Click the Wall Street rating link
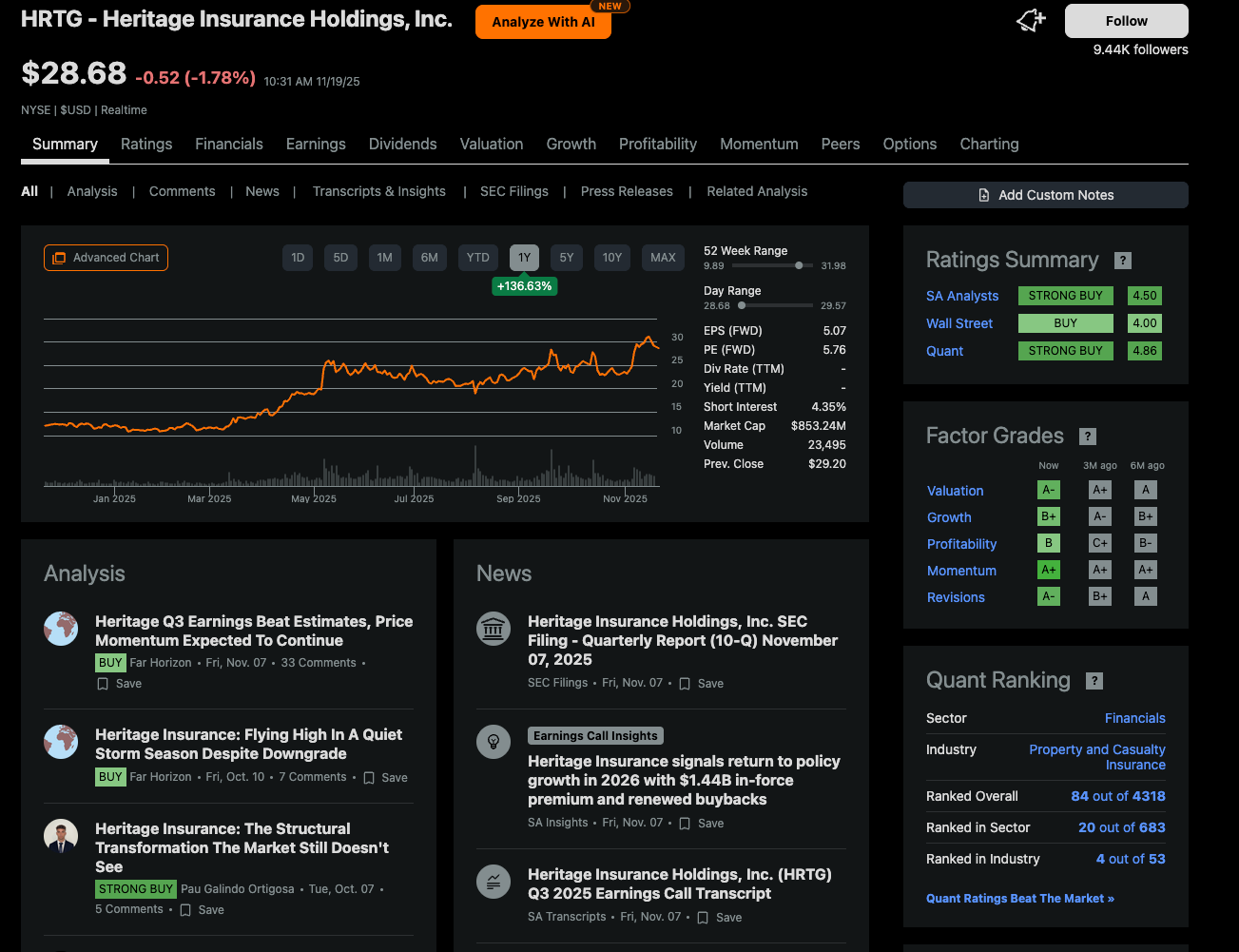Screen dimensions: 1239x952 [x=959, y=323]
